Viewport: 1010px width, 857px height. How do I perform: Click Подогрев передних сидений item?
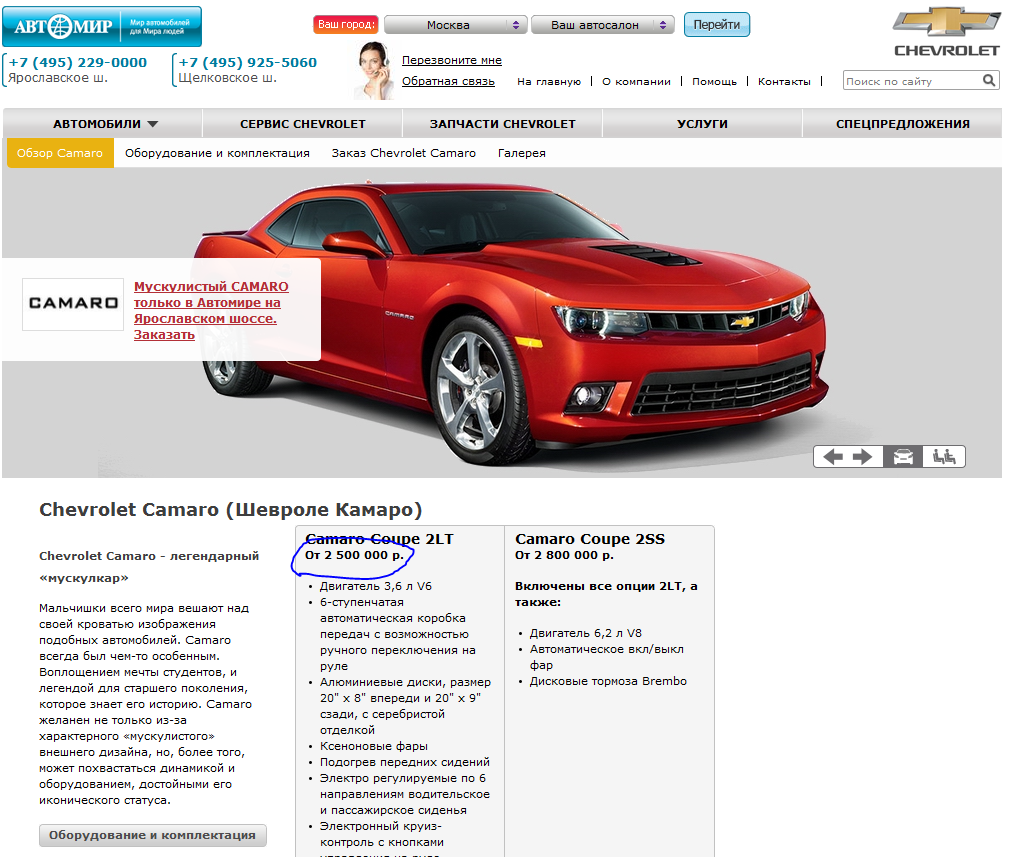coord(405,762)
